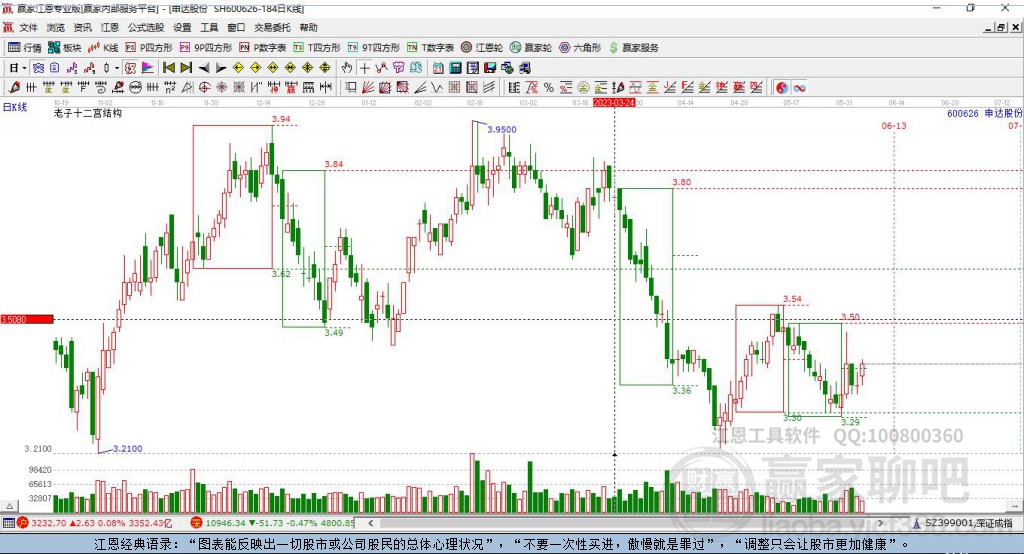Open the P四方形 tool
The height and width of the screenshot is (554, 1024).
click(148, 48)
